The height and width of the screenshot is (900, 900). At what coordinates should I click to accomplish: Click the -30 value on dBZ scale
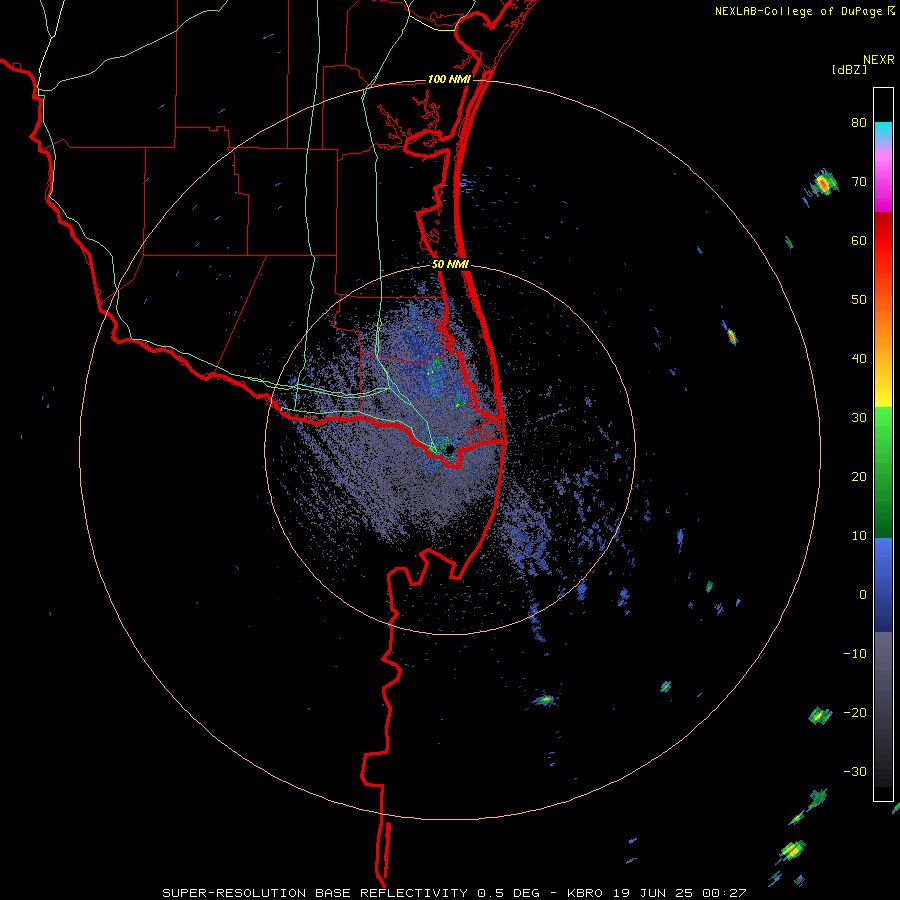[855, 772]
